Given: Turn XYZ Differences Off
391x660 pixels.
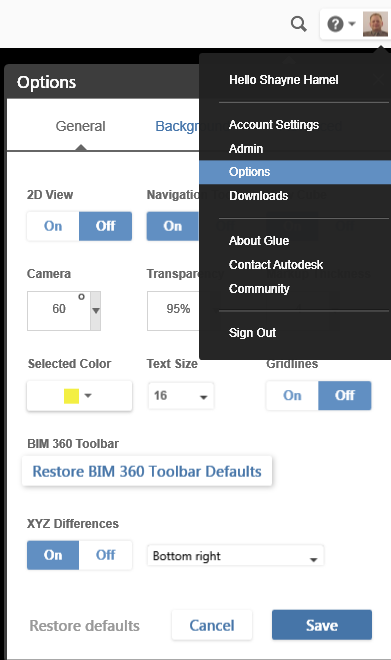Looking at the screenshot, I should click(105, 555).
